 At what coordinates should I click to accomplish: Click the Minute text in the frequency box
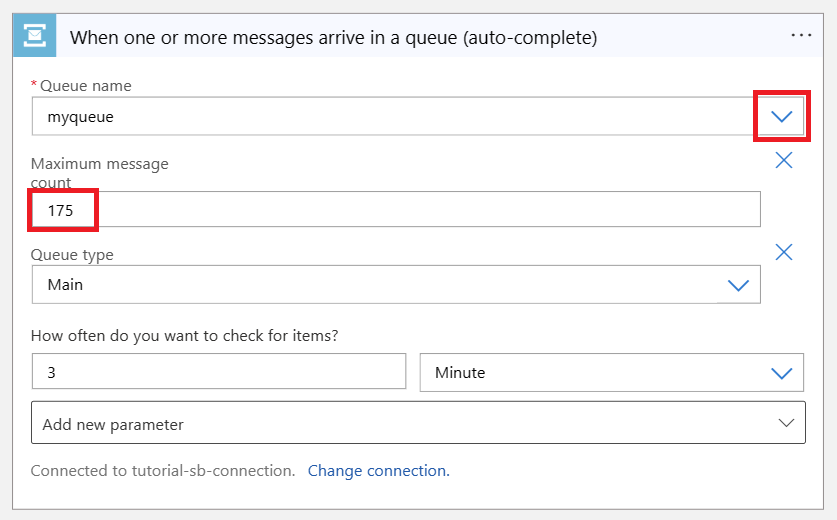460,373
